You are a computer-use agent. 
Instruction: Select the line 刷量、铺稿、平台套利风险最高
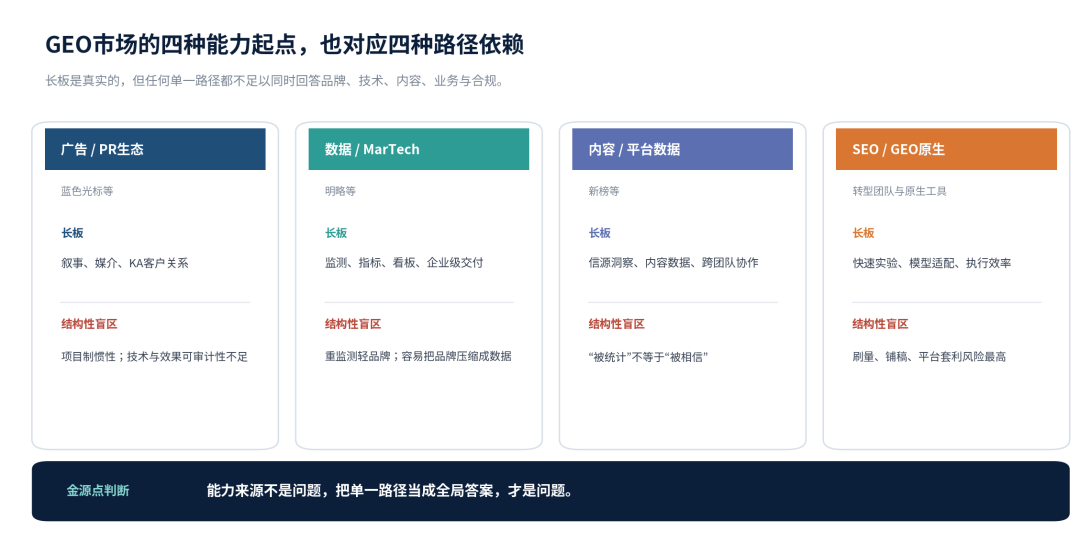(929, 356)
